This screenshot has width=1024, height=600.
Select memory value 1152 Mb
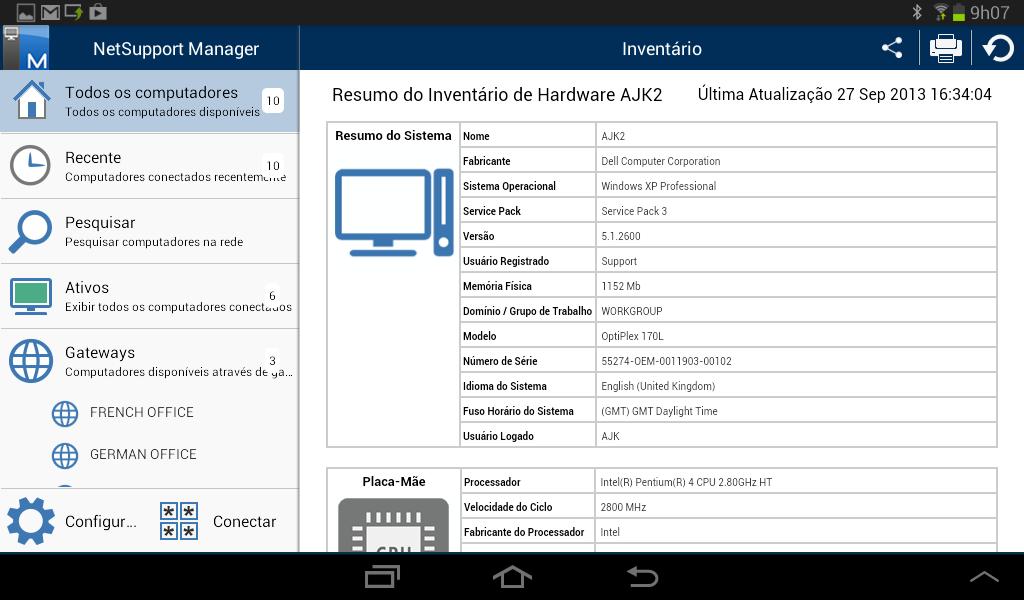620,286
